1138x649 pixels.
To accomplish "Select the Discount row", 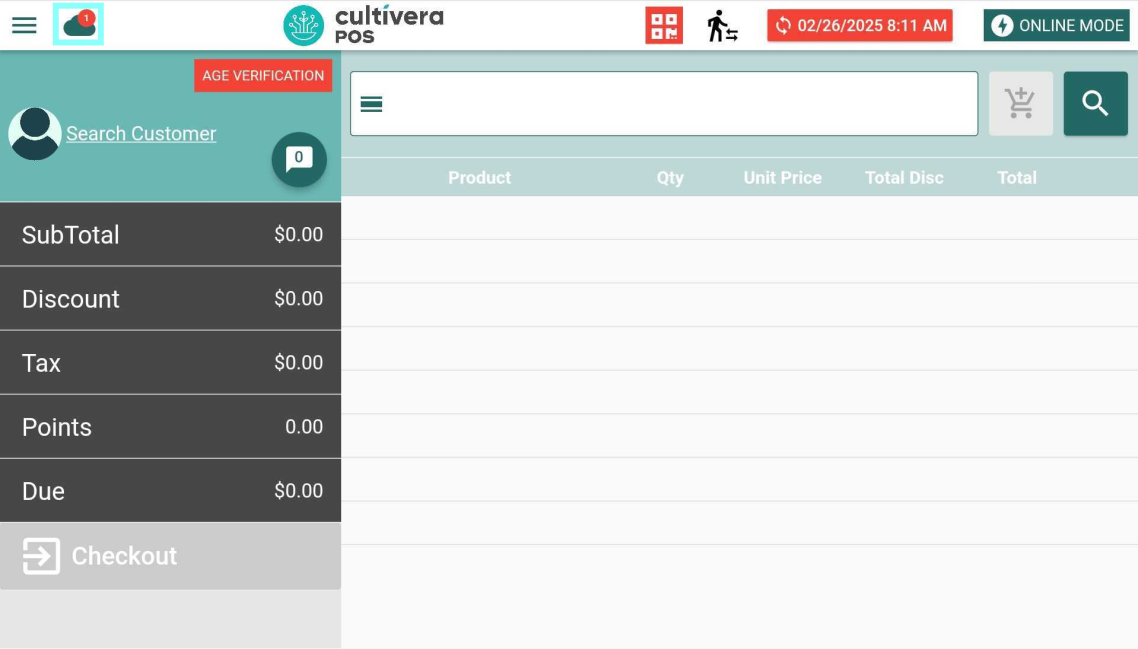I will 171,298.
